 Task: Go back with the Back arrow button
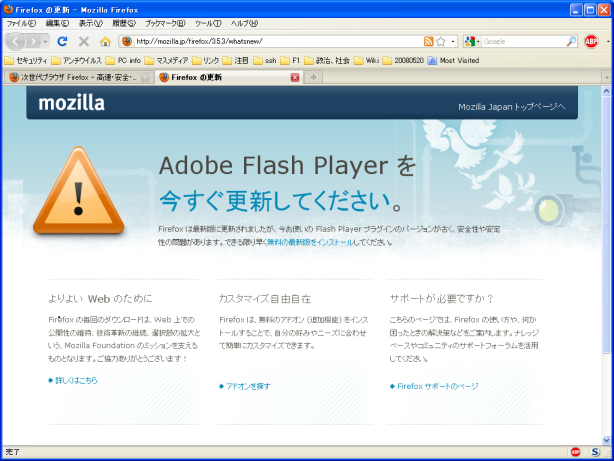(15, 41)
